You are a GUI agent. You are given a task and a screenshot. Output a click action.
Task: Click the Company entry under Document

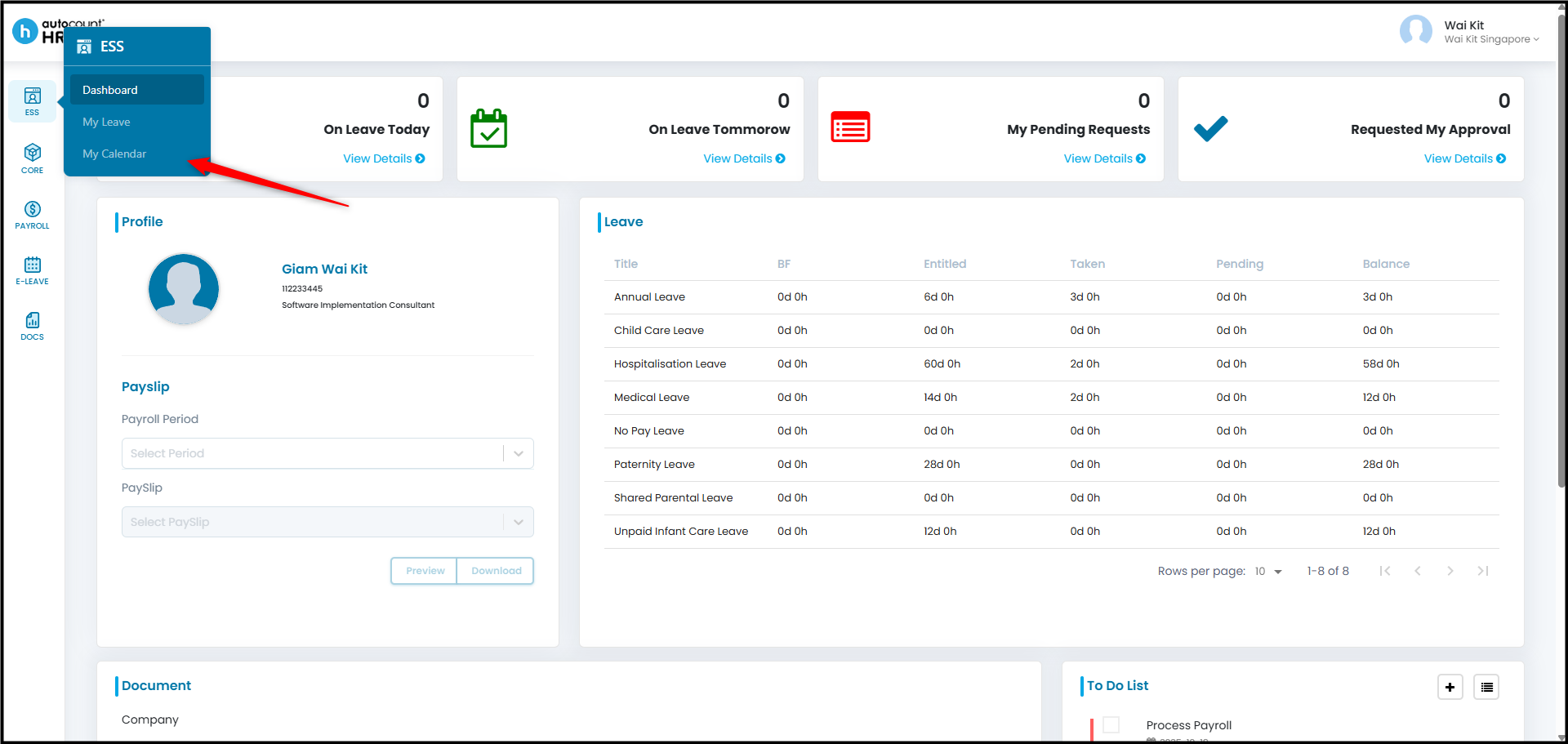[149, 719]
